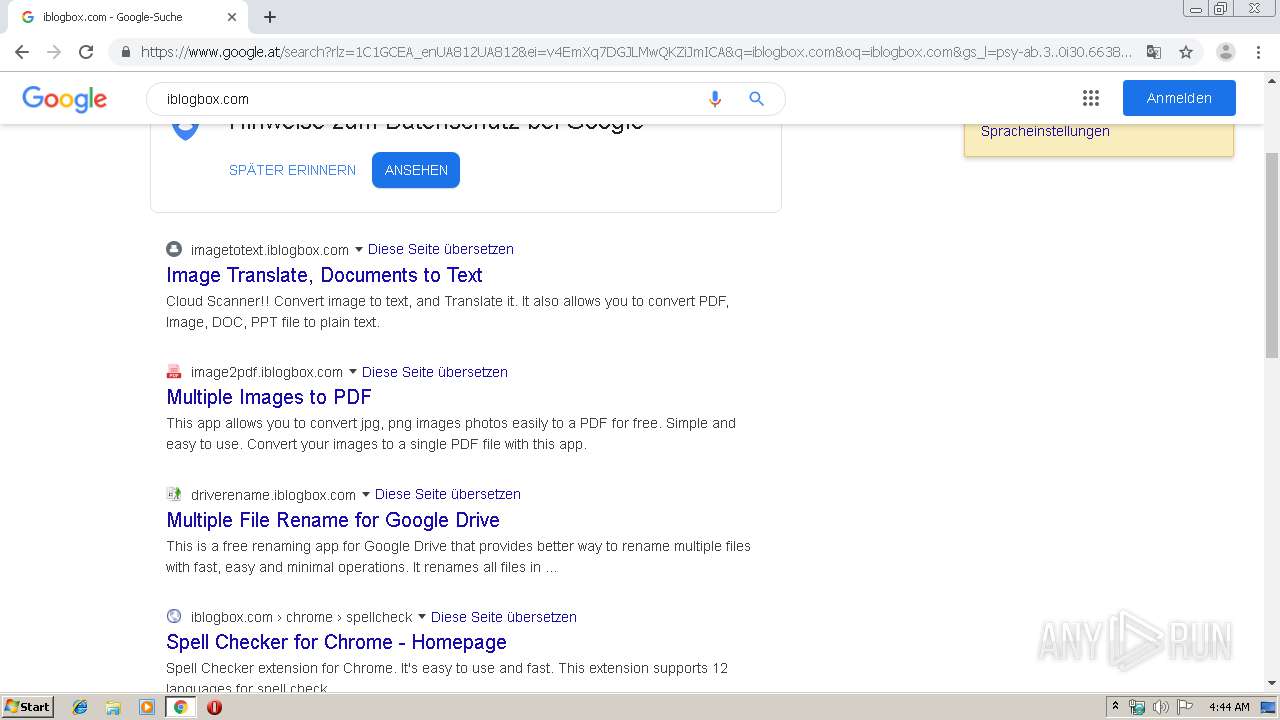Open Multiple Images to PDF result
This screenshot has height=720, width=1280.
tap(269, 397)
